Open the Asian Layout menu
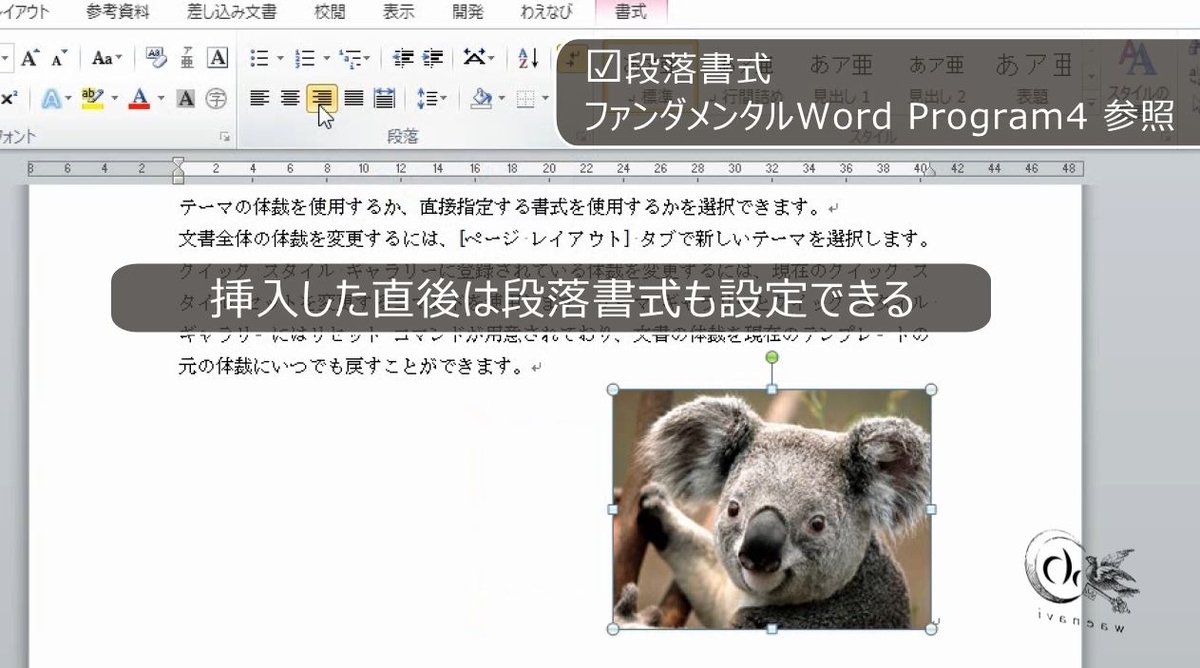1200x668 pixels. coord(478,58)
